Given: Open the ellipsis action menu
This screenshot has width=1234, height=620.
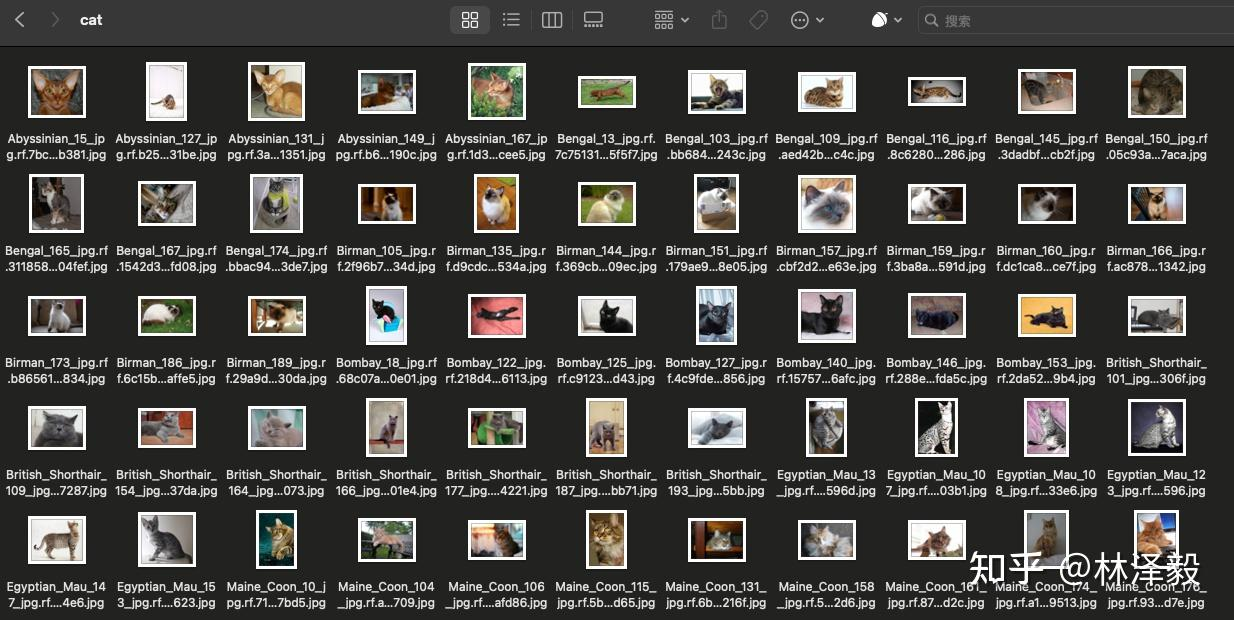Looking at the screenshot, I should click(807, 20).
